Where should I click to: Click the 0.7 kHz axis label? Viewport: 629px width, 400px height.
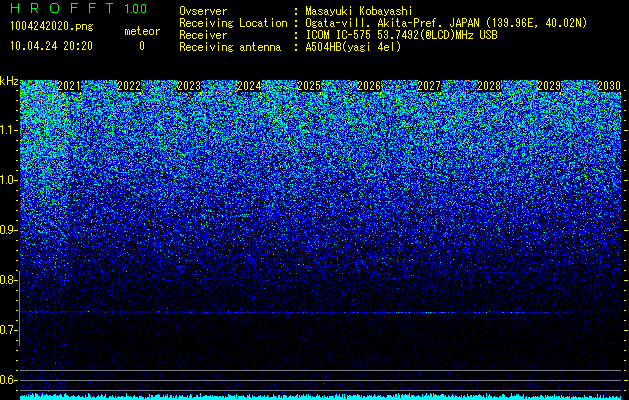click(8, 330)
